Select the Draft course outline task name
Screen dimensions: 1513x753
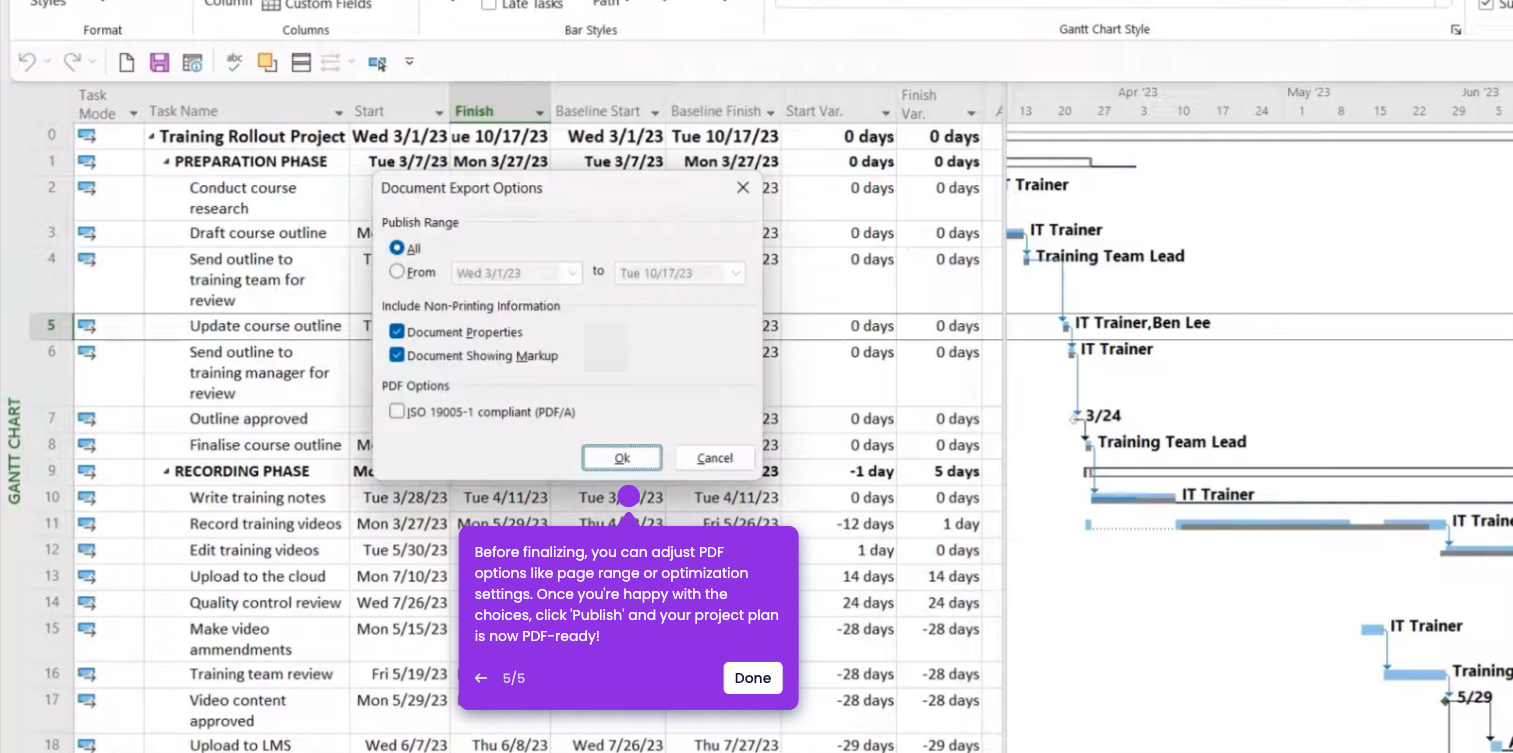[258, 233]
